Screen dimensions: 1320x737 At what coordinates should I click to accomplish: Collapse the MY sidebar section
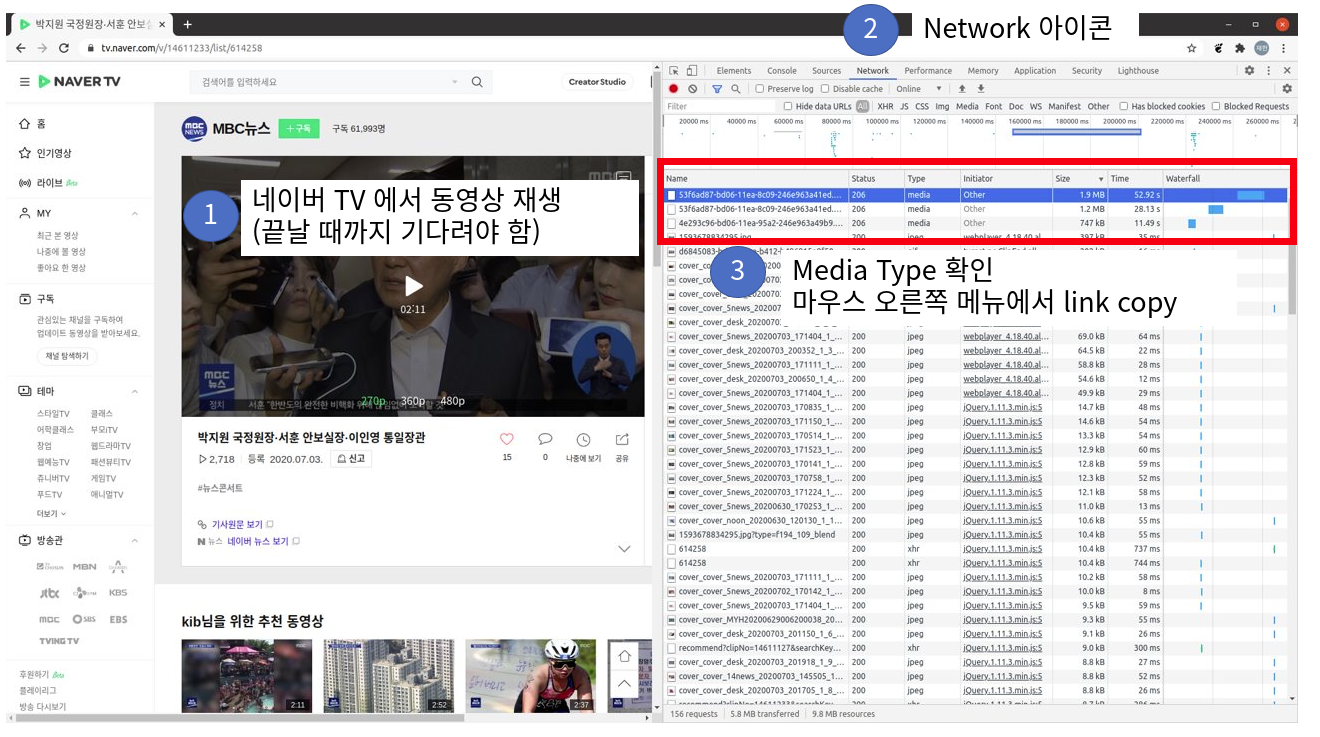(x=135, y=213)
